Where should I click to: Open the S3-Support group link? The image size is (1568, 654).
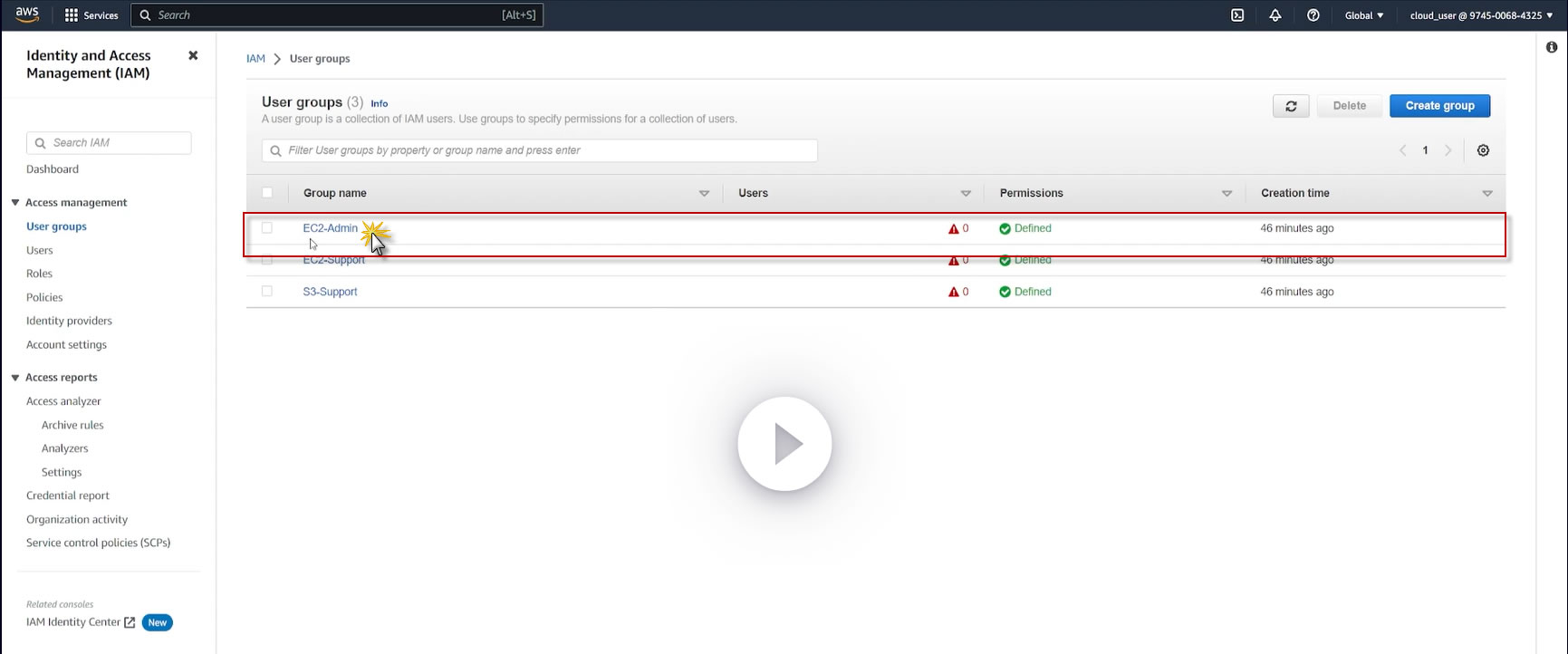[x=330, y=292]
